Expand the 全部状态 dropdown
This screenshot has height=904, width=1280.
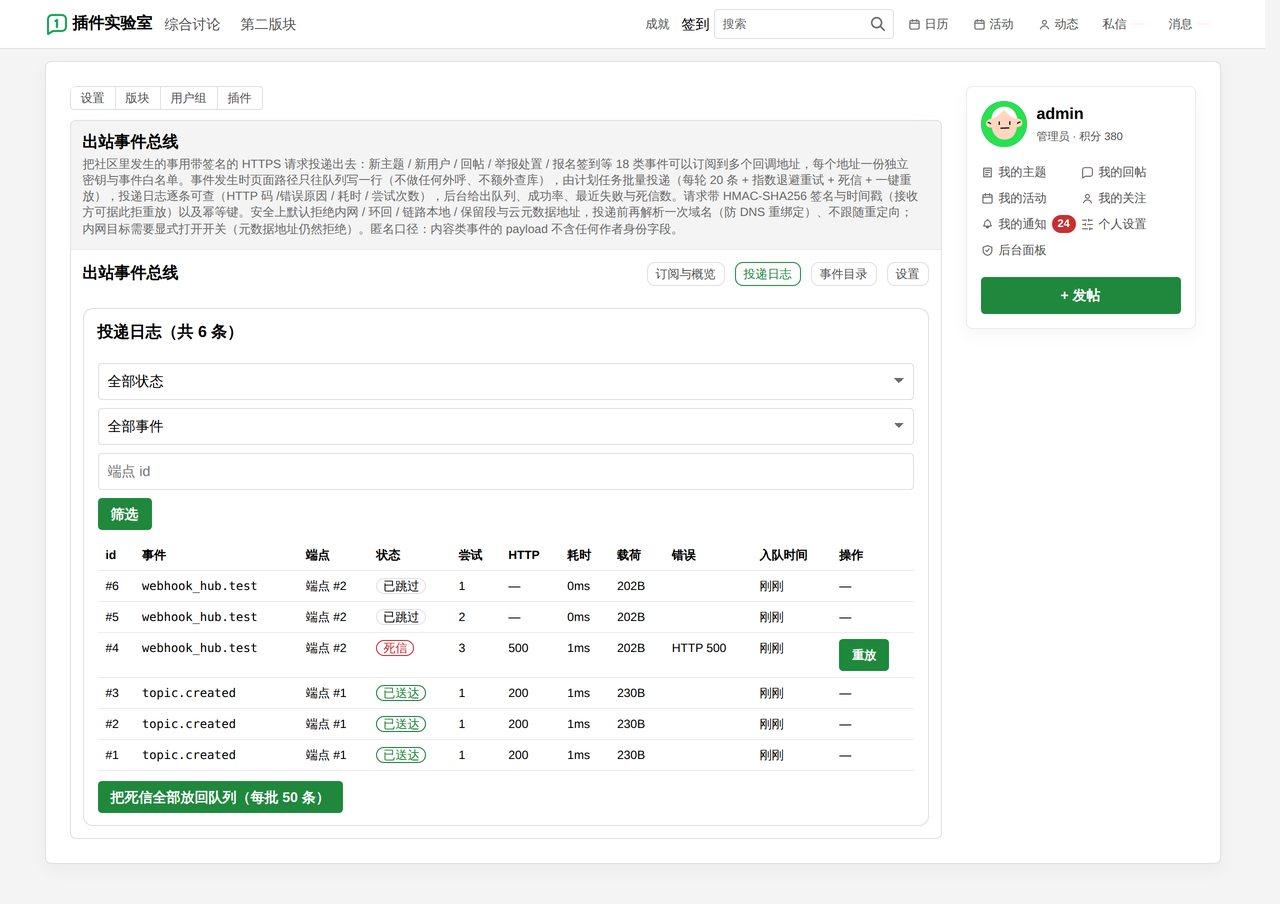point(506,381)
